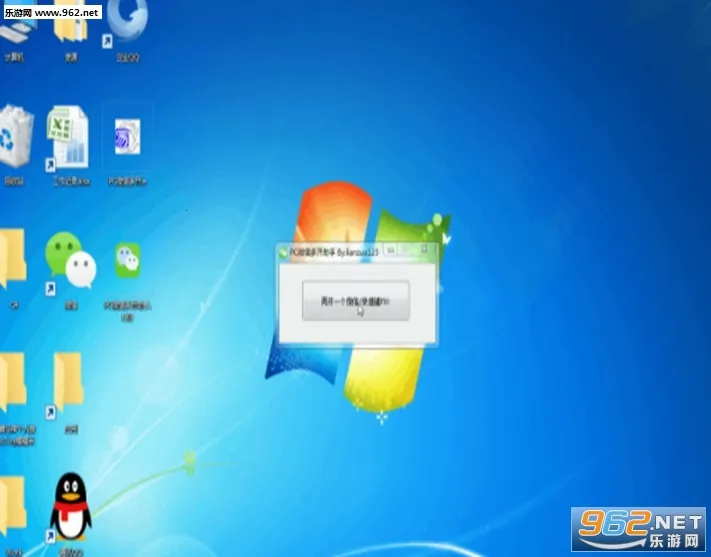
Task: Click the helper dialog title bar text
Action: 330,250
